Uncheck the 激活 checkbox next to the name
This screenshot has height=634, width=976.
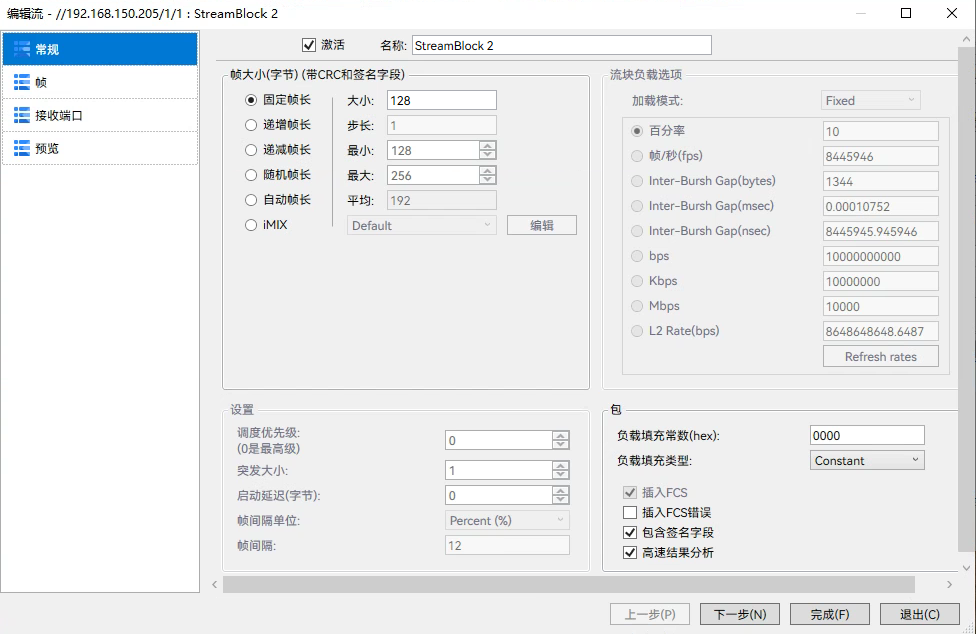[x=309, y=44]
